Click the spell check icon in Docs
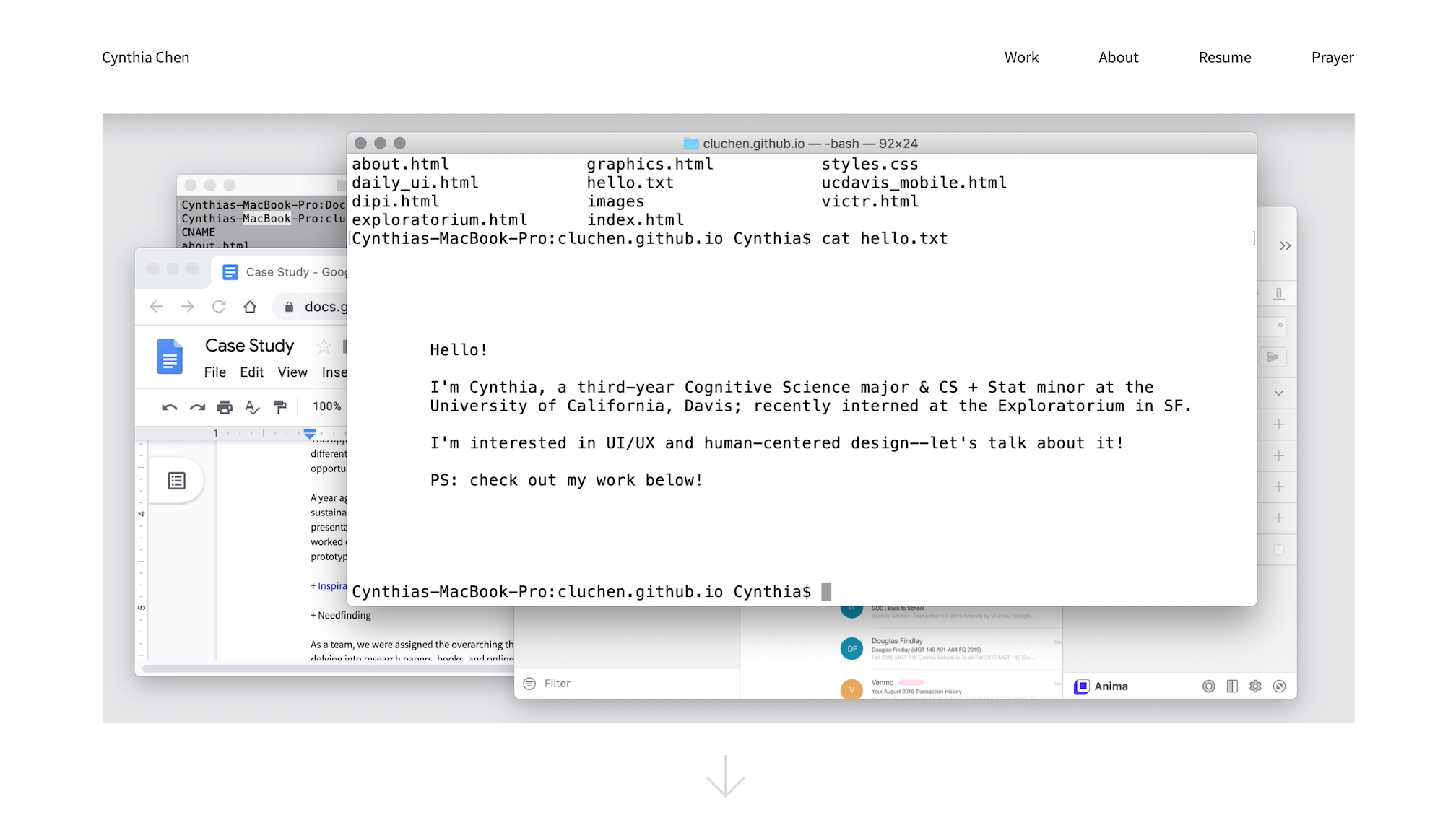 click(252, 407)
